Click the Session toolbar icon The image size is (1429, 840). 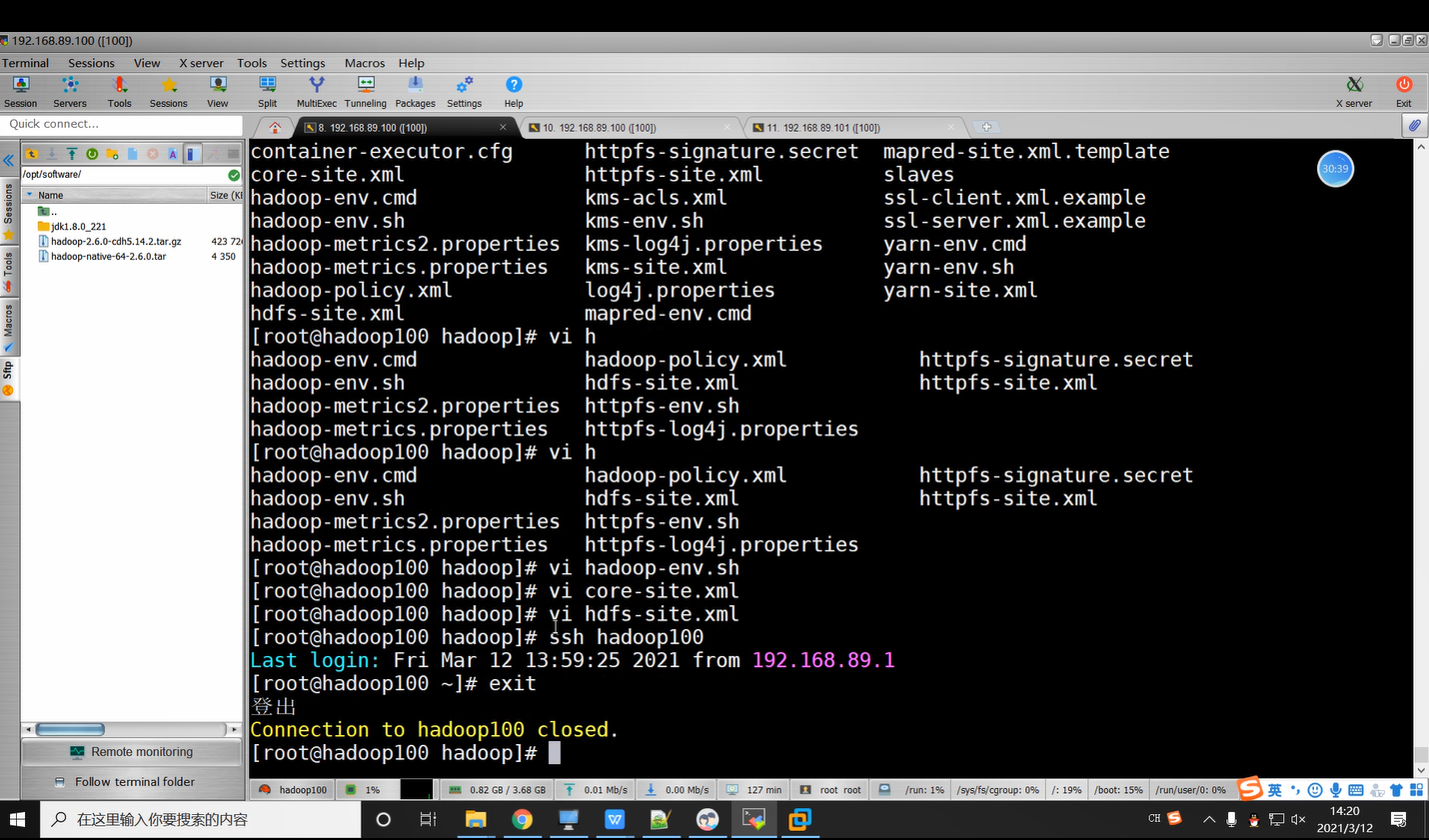coord(20,91)
